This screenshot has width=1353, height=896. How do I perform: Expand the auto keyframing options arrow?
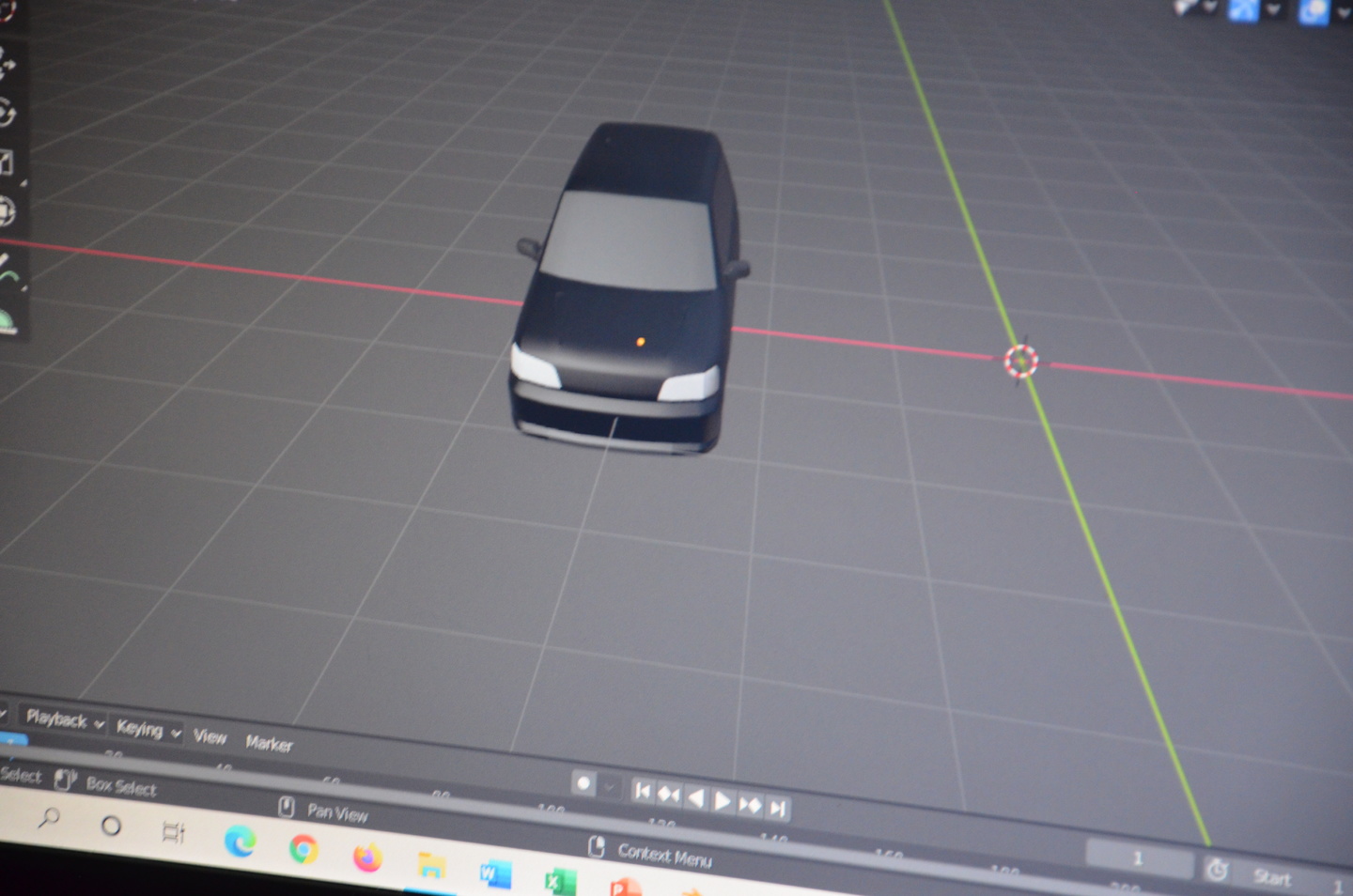tap(610, 786)
